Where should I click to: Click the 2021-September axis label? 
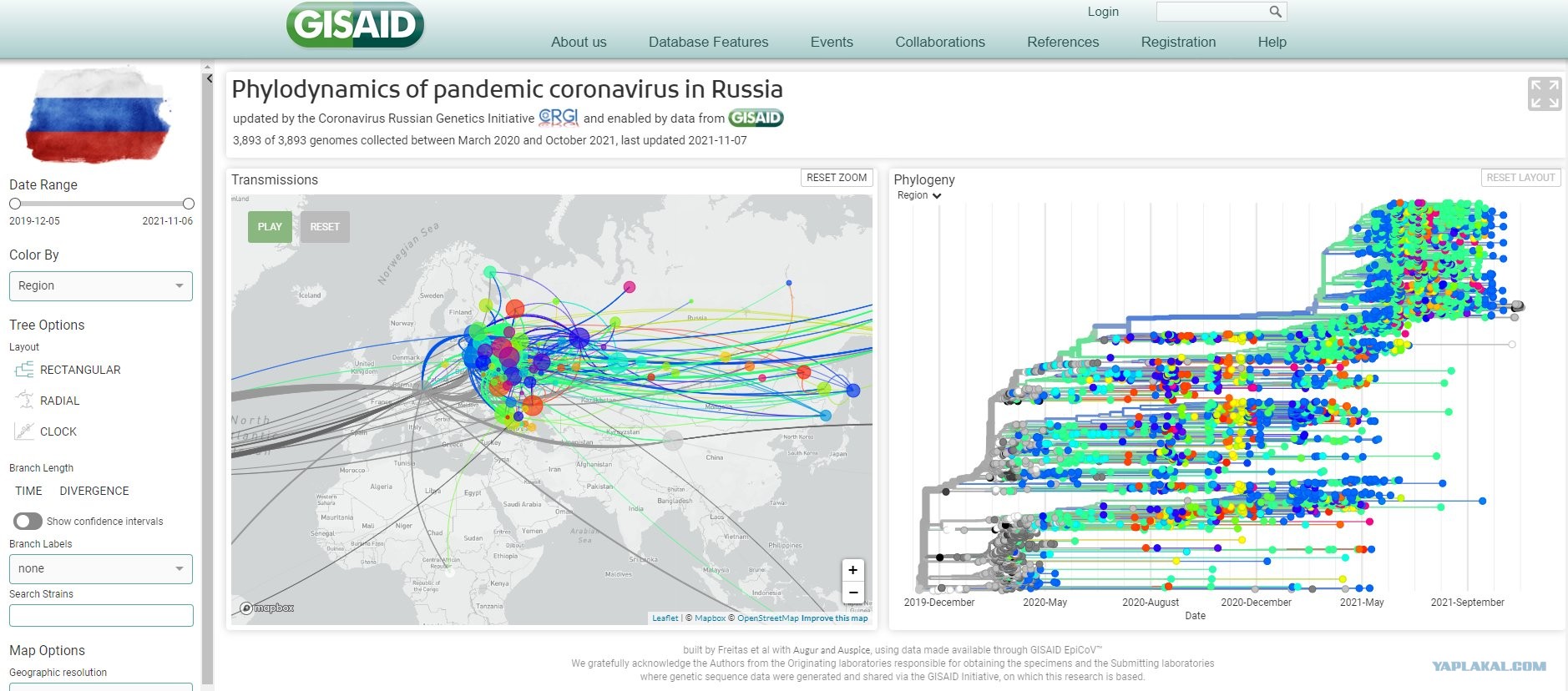click(x=1467, y=603)
